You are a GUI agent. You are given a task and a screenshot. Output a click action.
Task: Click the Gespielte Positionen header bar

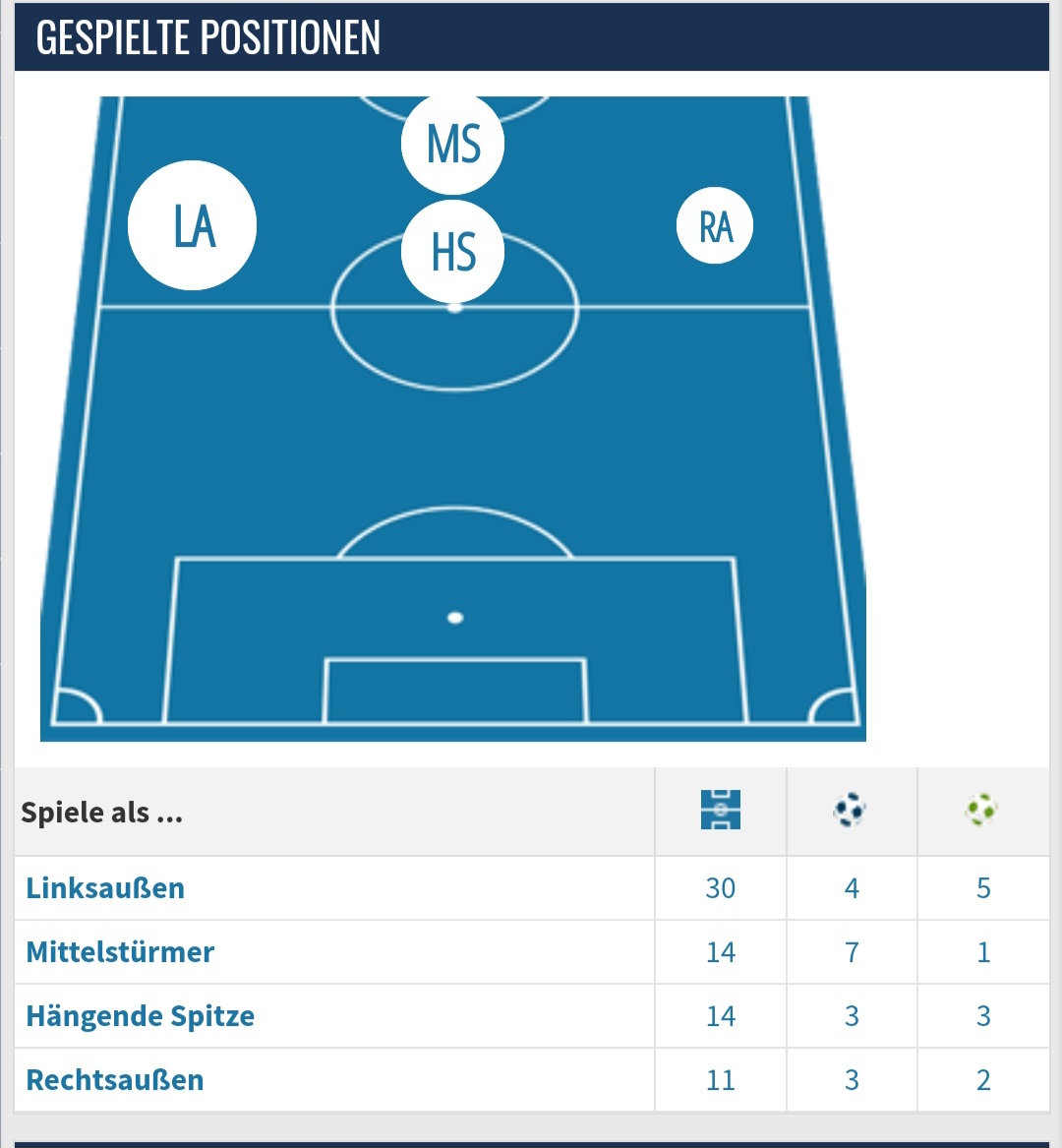click(531, 36)
